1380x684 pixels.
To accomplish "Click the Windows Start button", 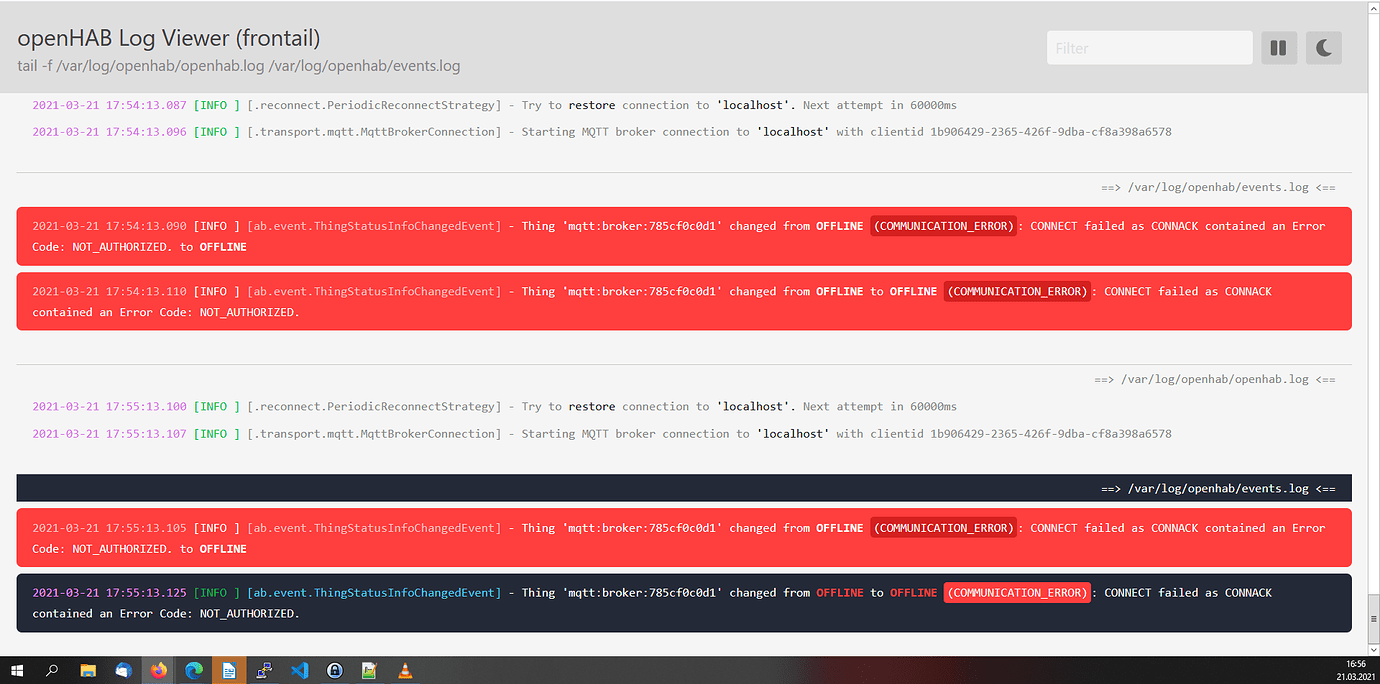I will click(x=18, y=670).
